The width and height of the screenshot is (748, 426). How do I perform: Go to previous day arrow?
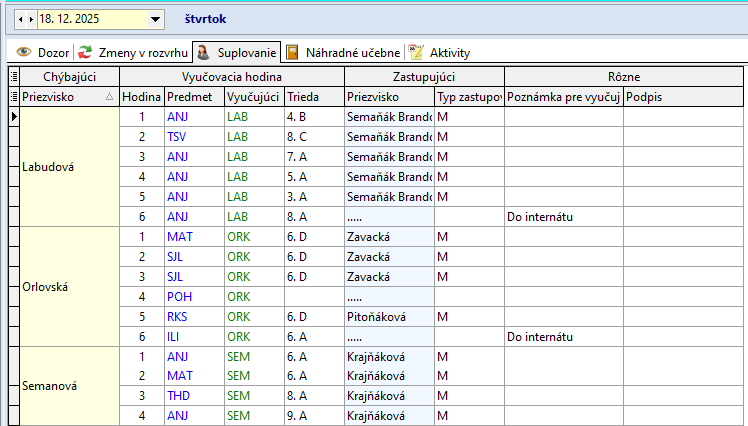click(20, 19)
